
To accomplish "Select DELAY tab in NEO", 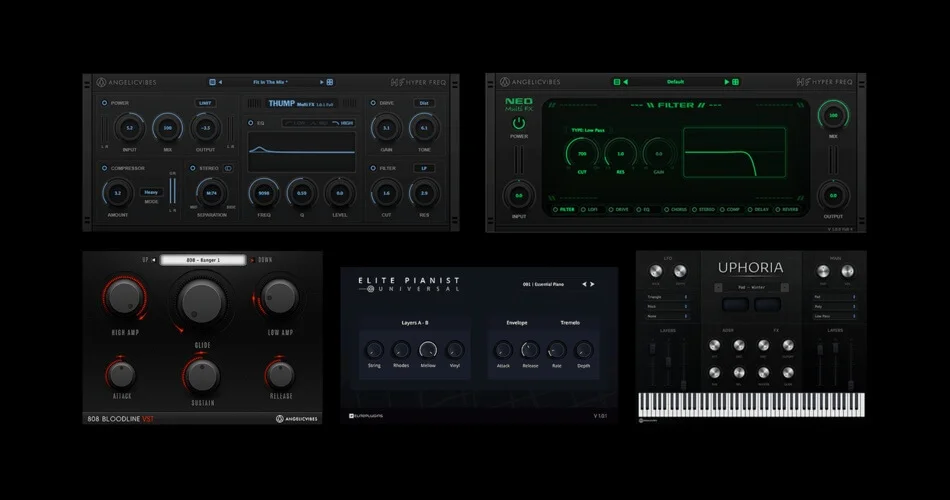I will [758, 210].
